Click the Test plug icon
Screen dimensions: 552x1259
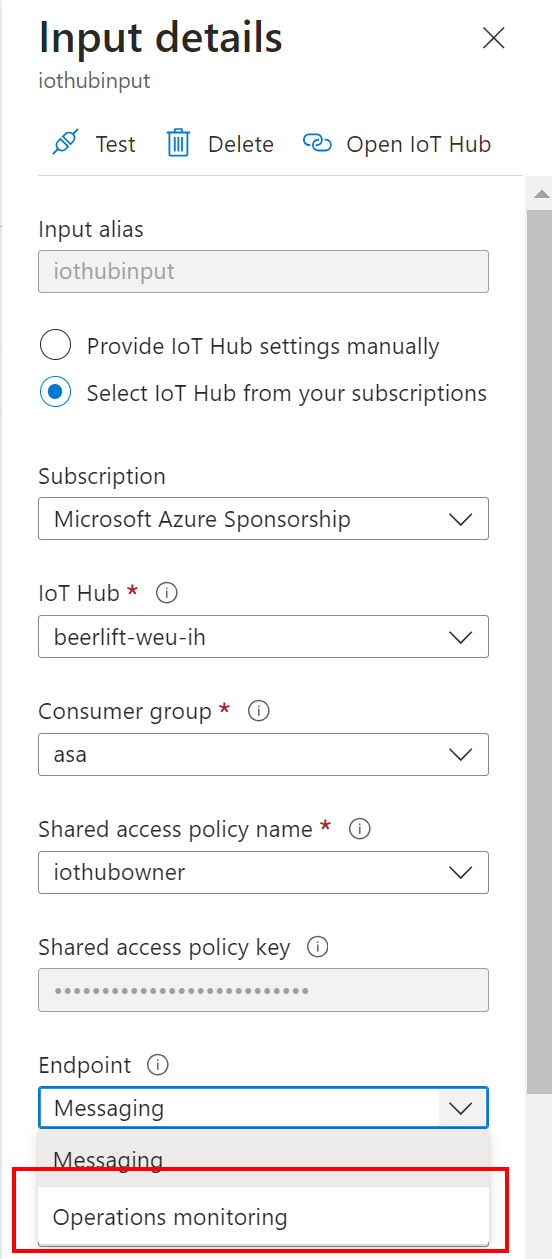pyautogui.click(x=65, y=143)
